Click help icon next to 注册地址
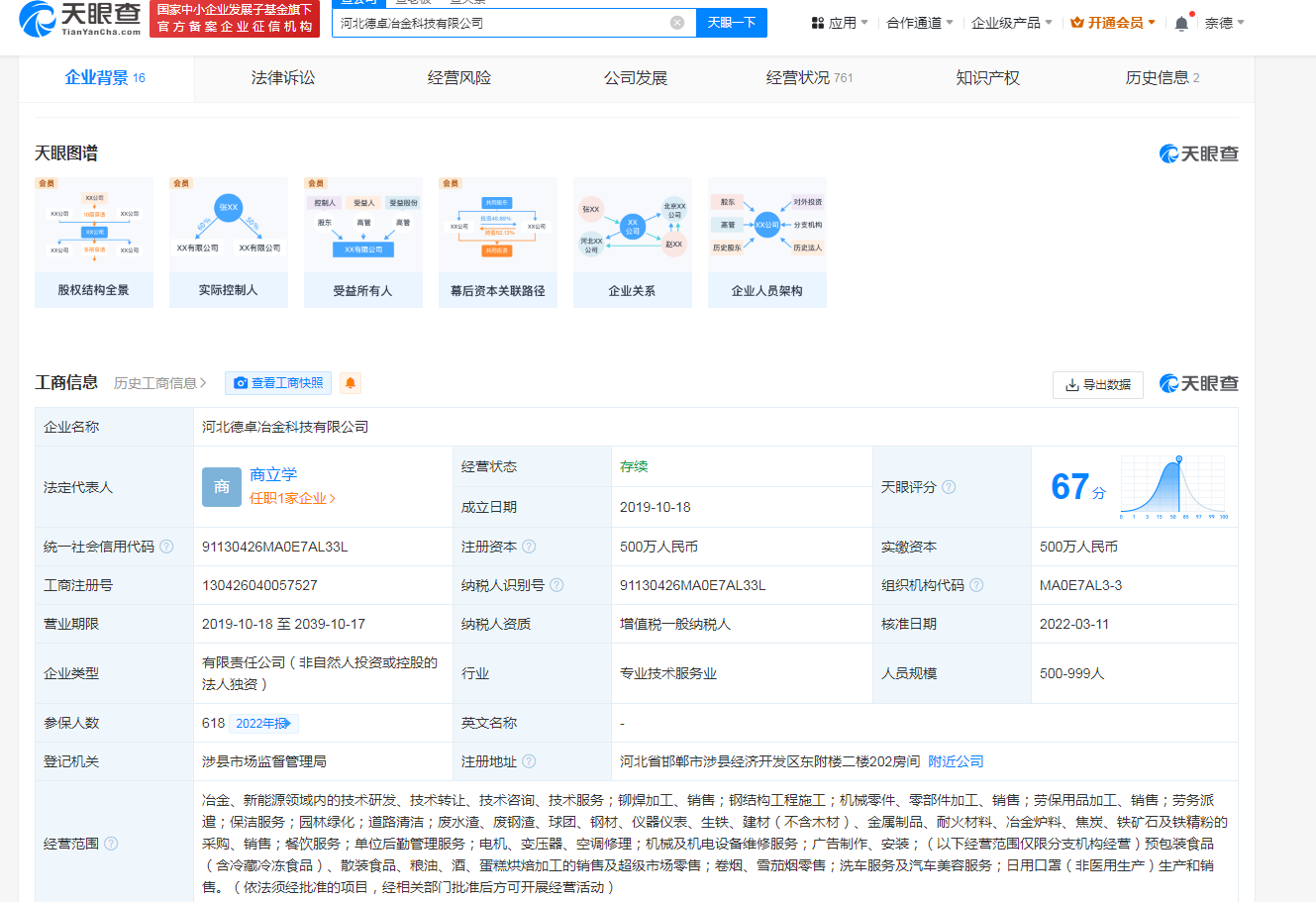This screenshot has height=902, width=1316. pos(529,761)
